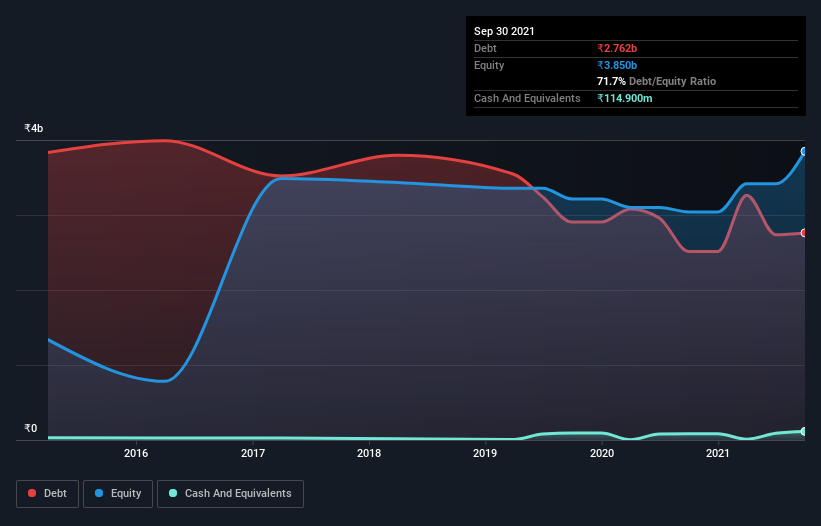Click the ₹114.900m cash value
Viewport: 821px width, 526px height.
[625, 98]
